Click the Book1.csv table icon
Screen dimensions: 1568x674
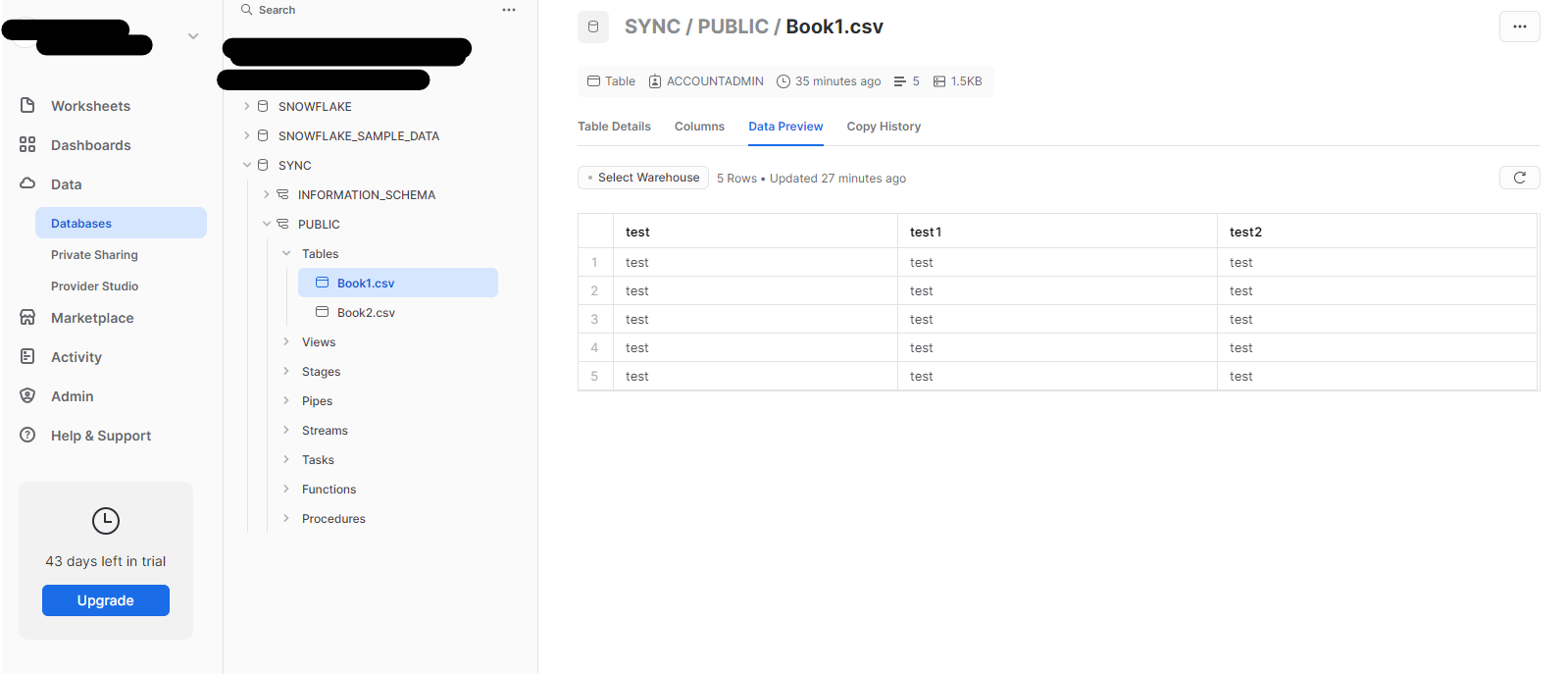(322, 283)
